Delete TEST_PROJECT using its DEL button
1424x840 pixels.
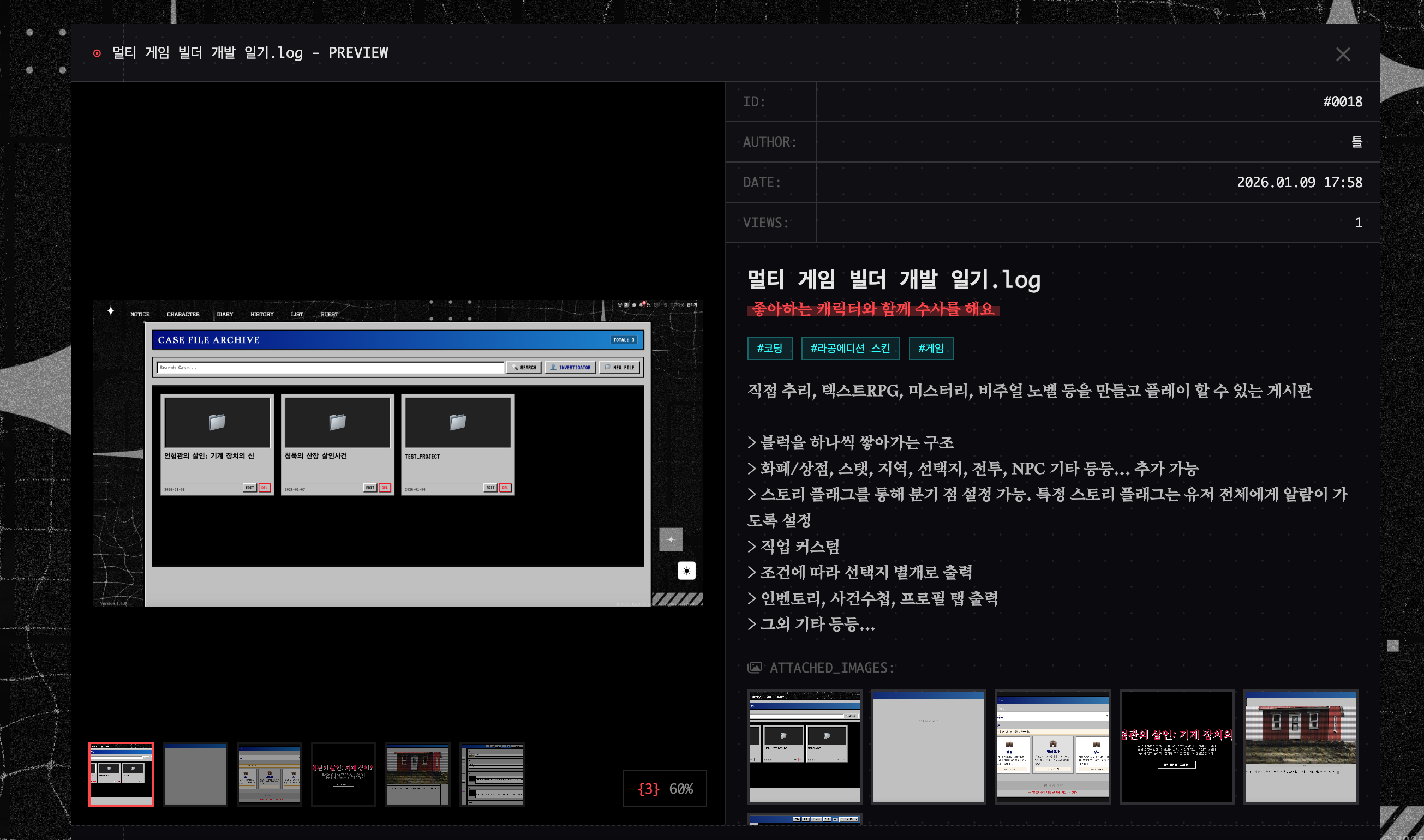(505, 487)
